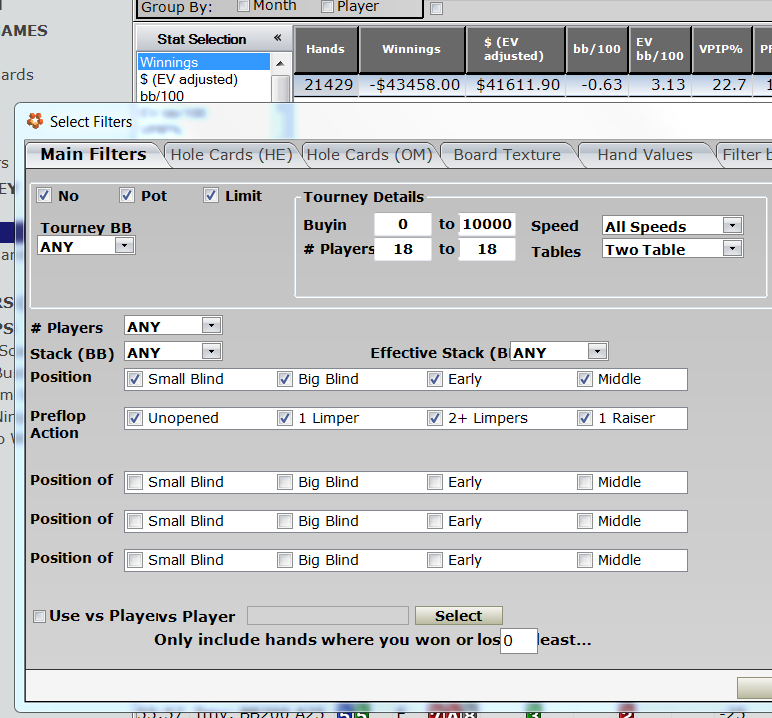
Task: Open the # Players ANY dropdown
Action: [212, 326]
